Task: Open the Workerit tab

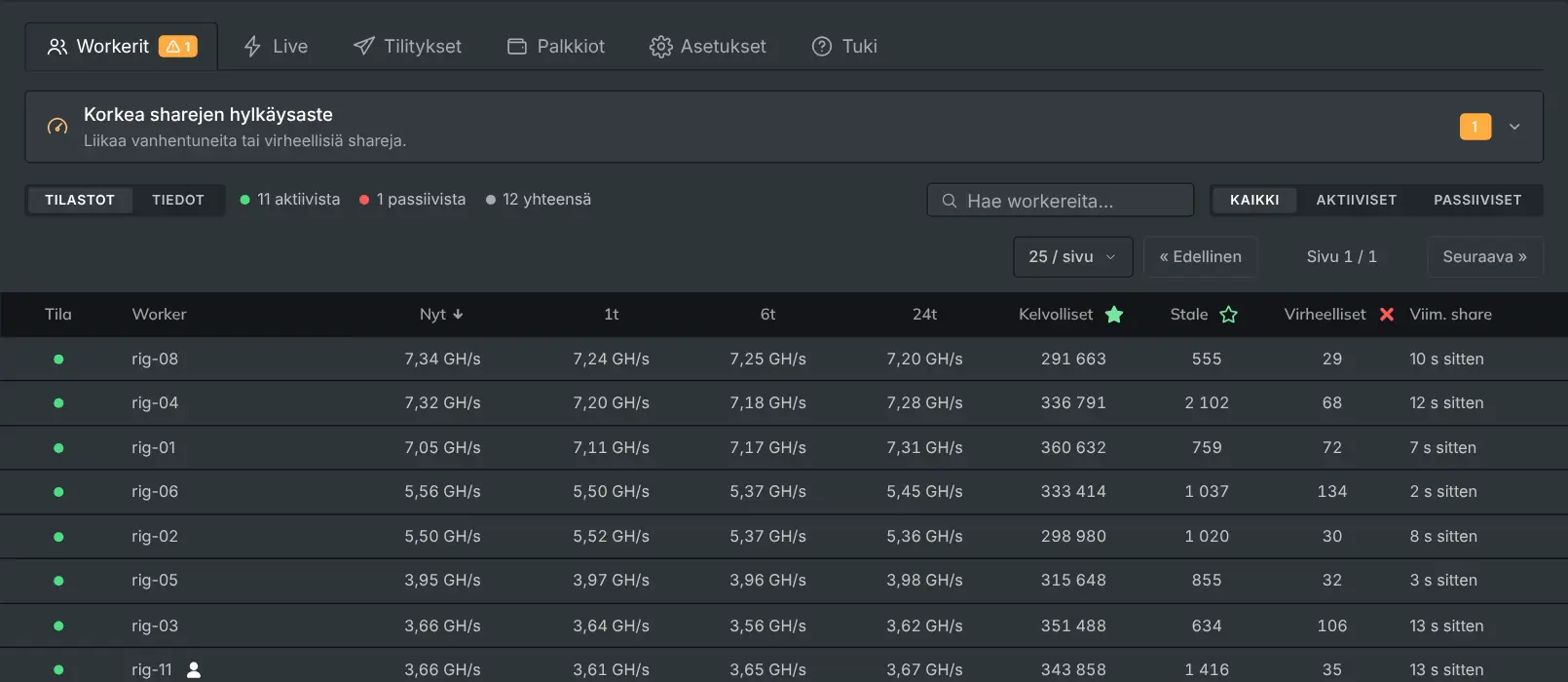Action: click(122, 46)
